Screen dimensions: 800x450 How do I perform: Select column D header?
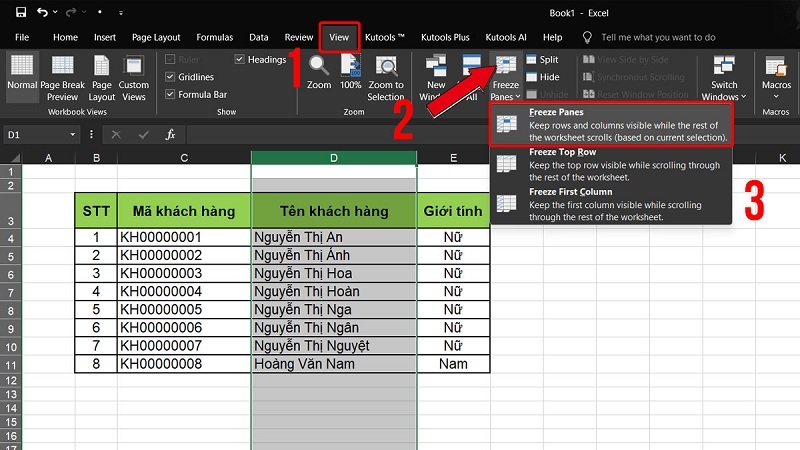pos(334,158)
